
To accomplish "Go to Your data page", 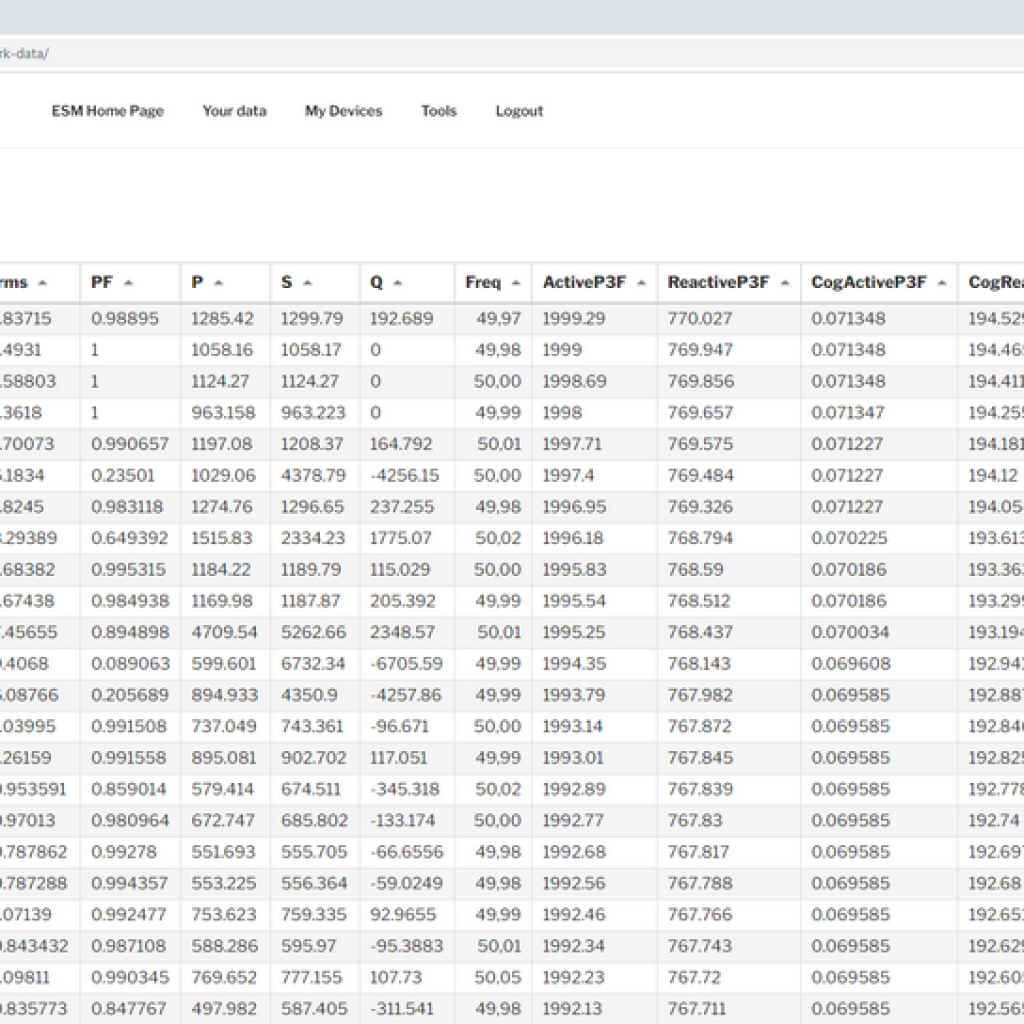I will coord(234,111).
